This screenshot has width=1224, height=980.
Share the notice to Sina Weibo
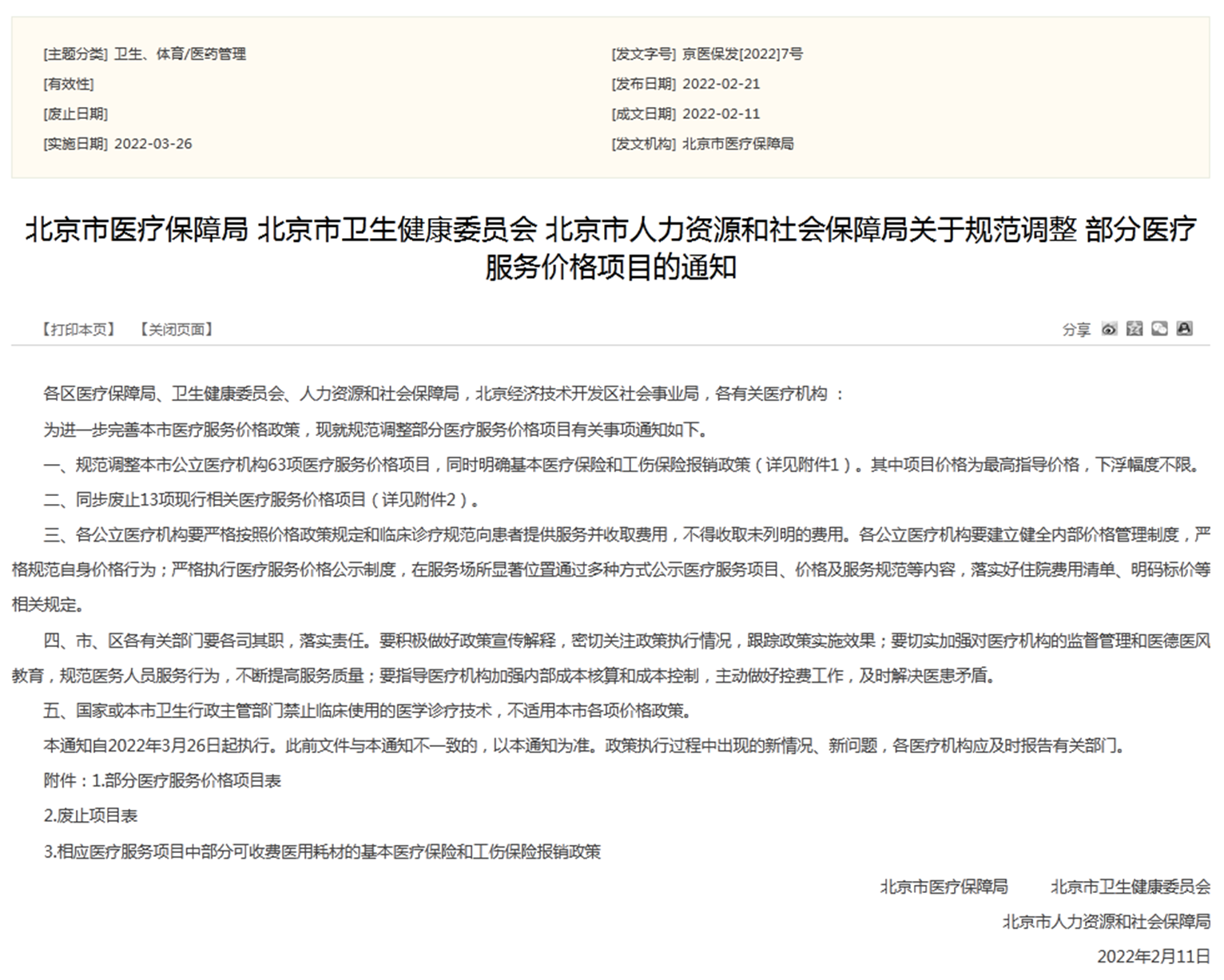[1109, 329]
